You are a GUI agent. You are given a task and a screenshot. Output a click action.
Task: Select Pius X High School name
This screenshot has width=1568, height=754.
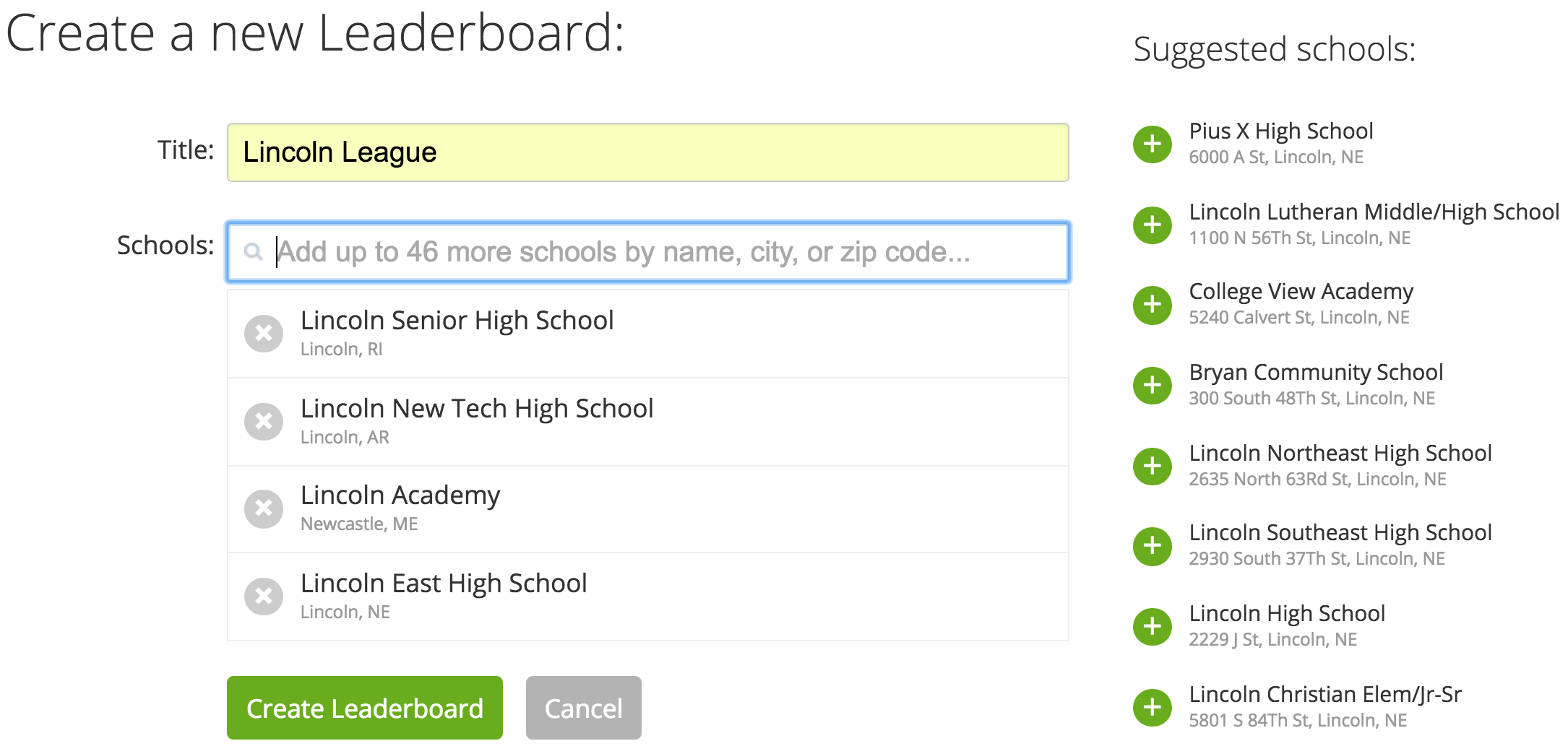click(x=1280, y=131)
